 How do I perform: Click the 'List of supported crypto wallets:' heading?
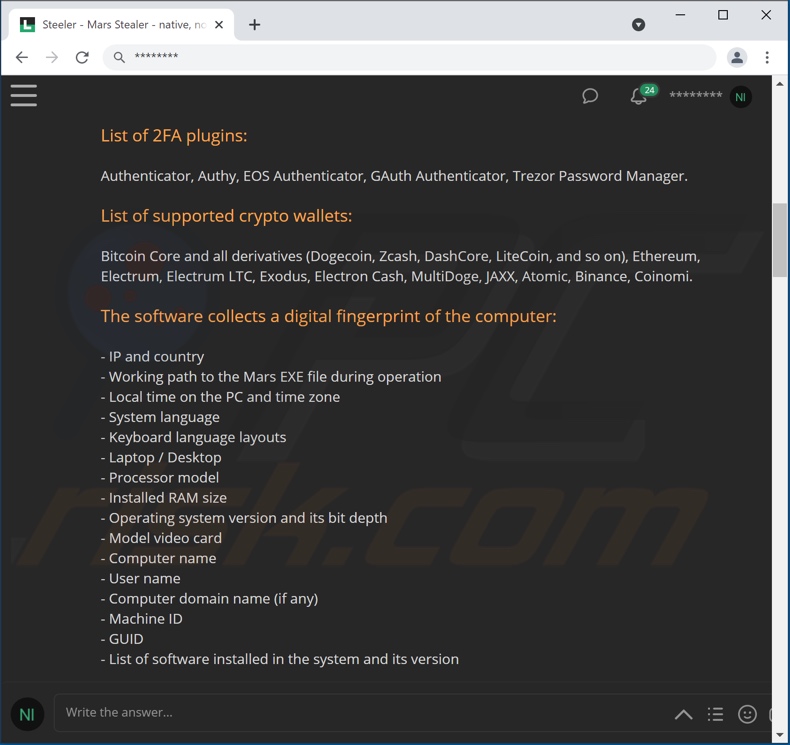click(226, 216)
